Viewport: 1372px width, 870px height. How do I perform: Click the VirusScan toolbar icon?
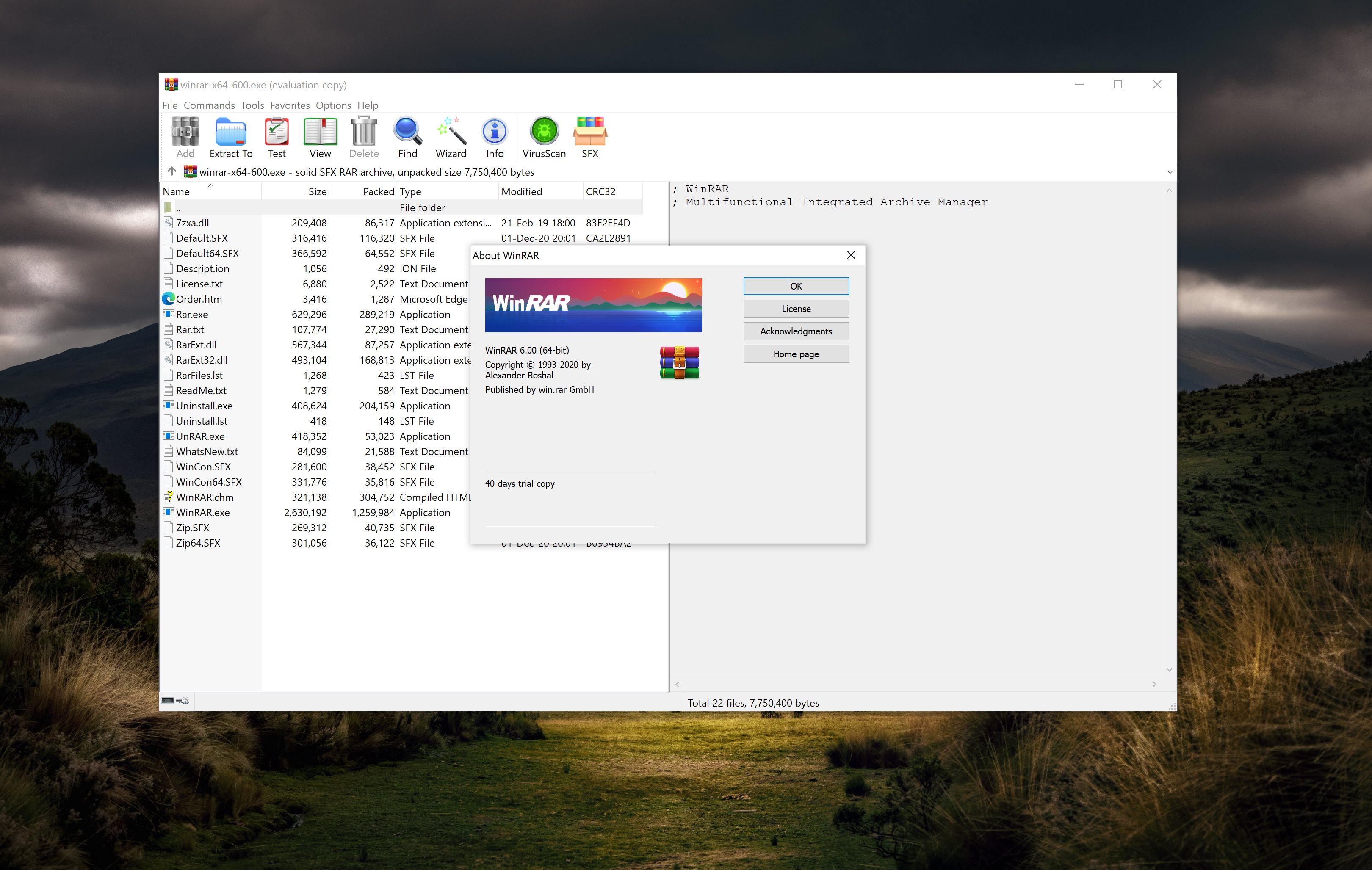click(545, 137)
